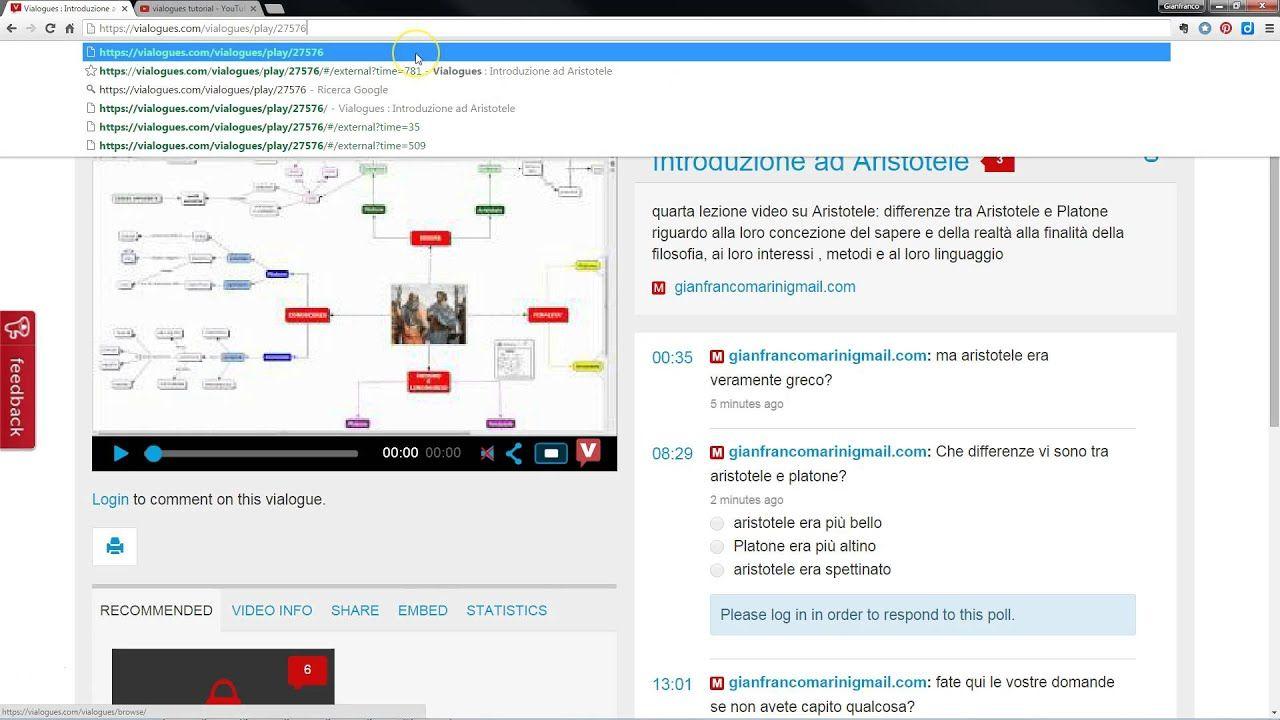1280x720 pixels.
Task: Jump to timestamp 08:29 comment
Action: 672,454
